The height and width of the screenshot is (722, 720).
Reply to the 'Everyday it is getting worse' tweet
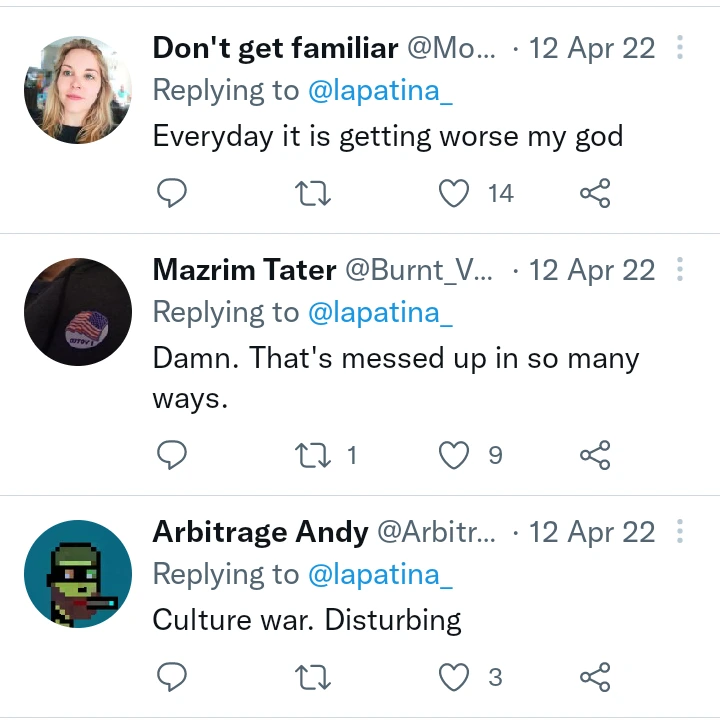pos(173,193)
